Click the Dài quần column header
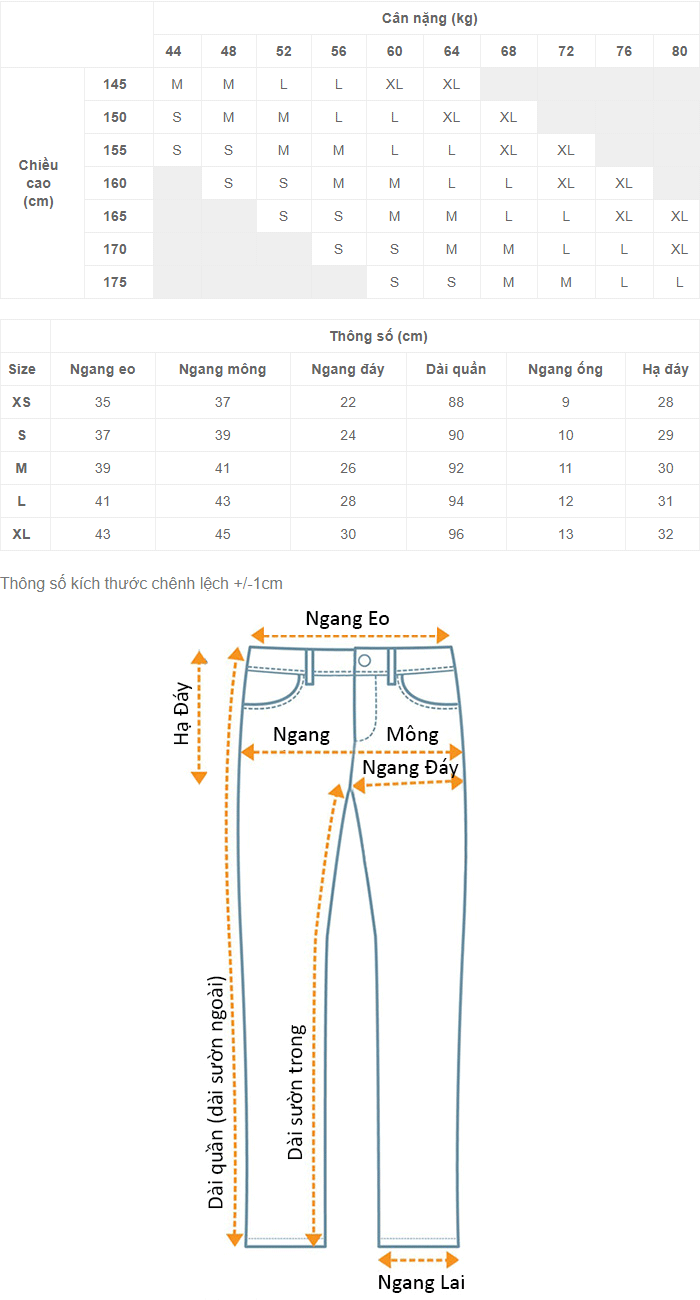Screen dimensions: 700x1300 456,369
